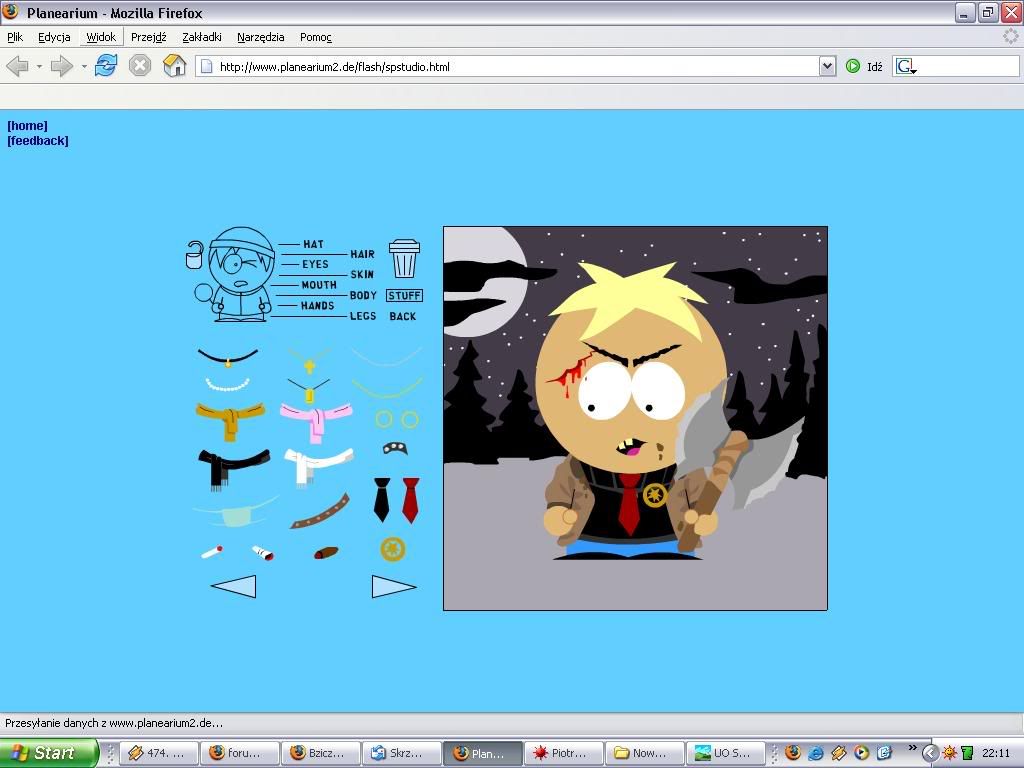Image resolution: width=1024 pixels, height=768 pixels.
Task: Open the Widok menu
Action: [101, 37]
